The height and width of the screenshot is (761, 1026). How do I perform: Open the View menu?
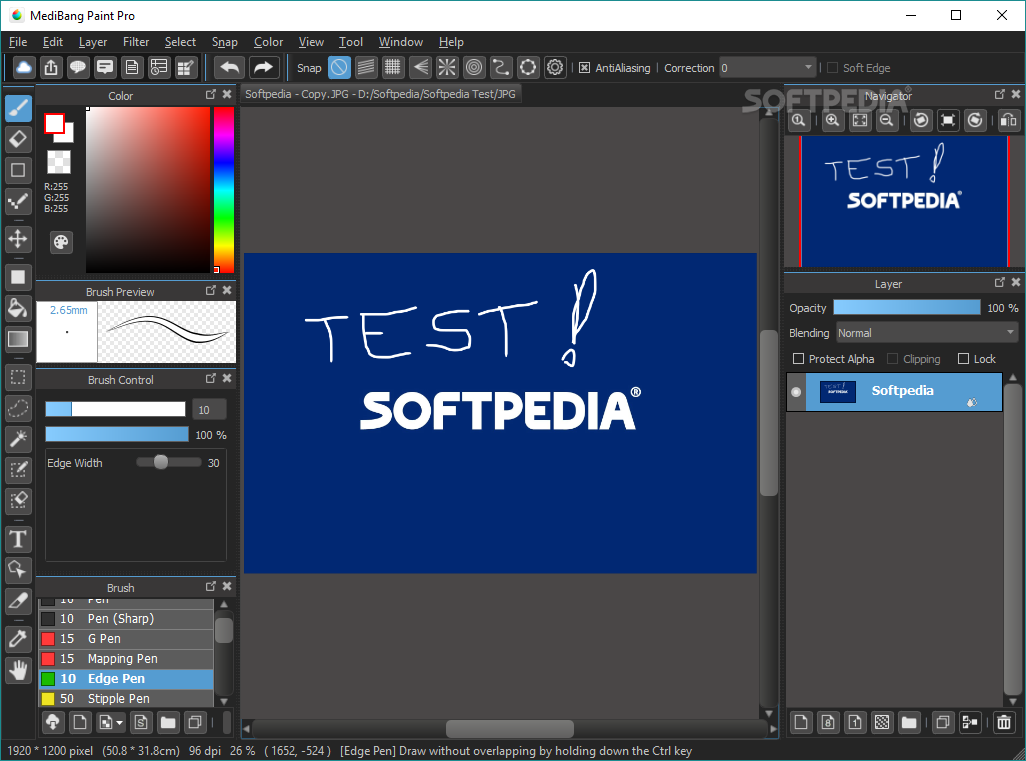tap(311, 42)
